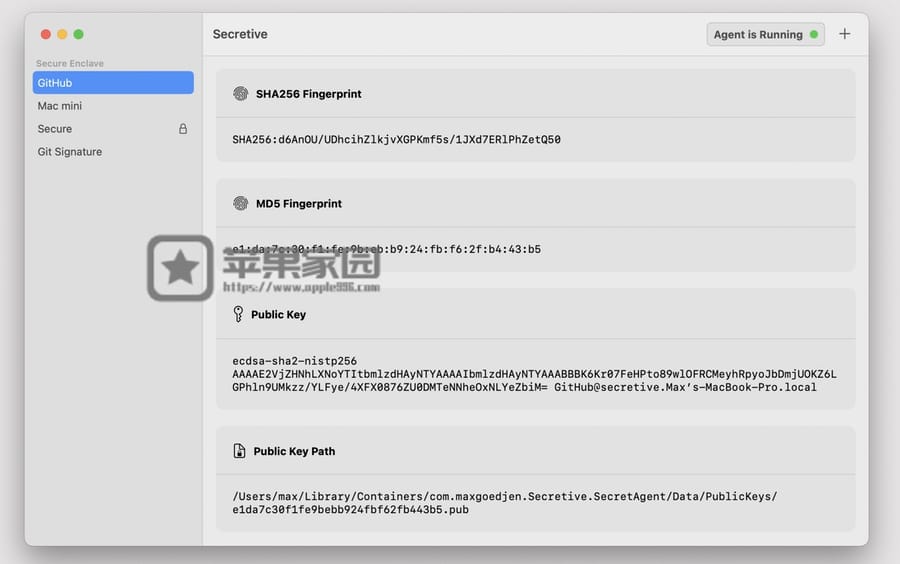
Task: Click the SHA256 Fingerprint heading
Action: click(309, 94)
